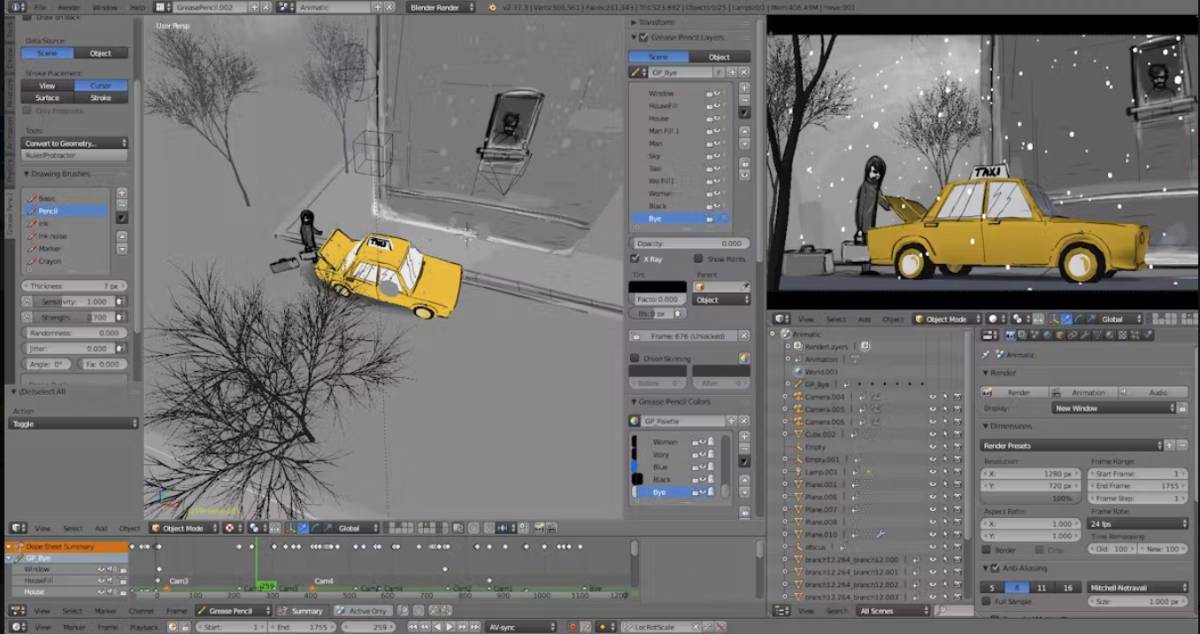Click the play animation button in timeline
The width and height of the screenshot is (1200, 634).
(x=450, y=627)
